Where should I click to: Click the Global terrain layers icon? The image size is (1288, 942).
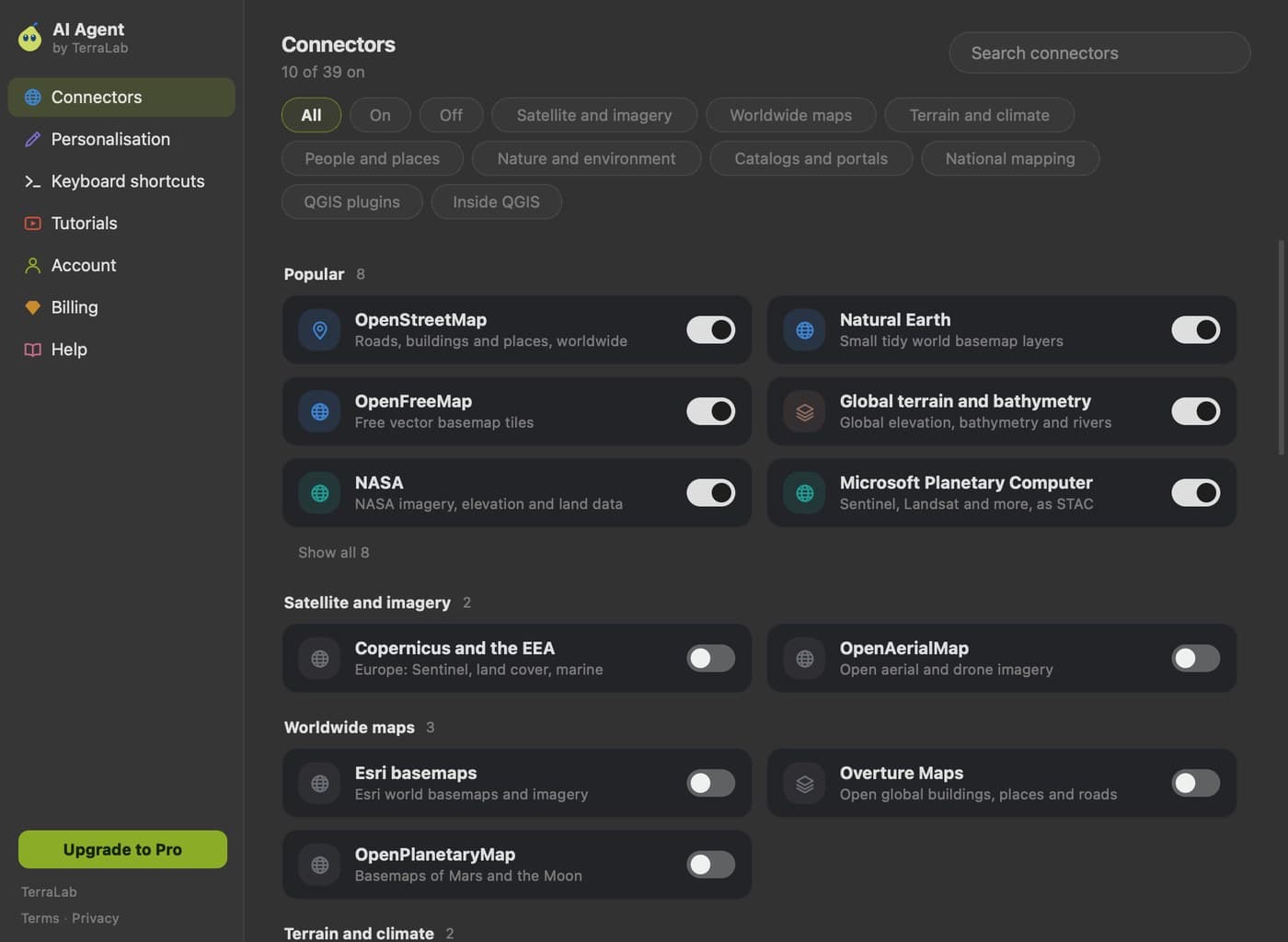click(805, 412)
